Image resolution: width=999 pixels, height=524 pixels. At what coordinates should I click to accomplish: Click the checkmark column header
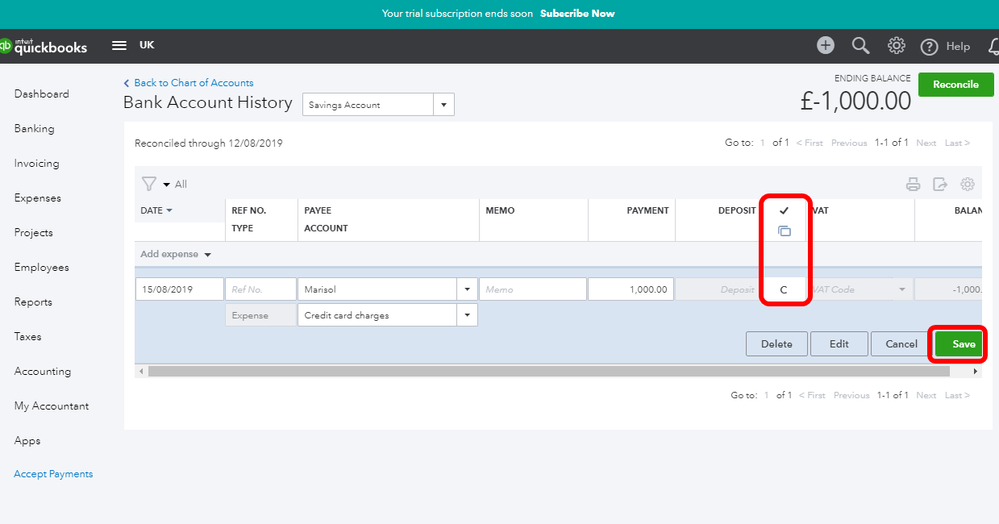pyautogui.click(x=784, y=210)
